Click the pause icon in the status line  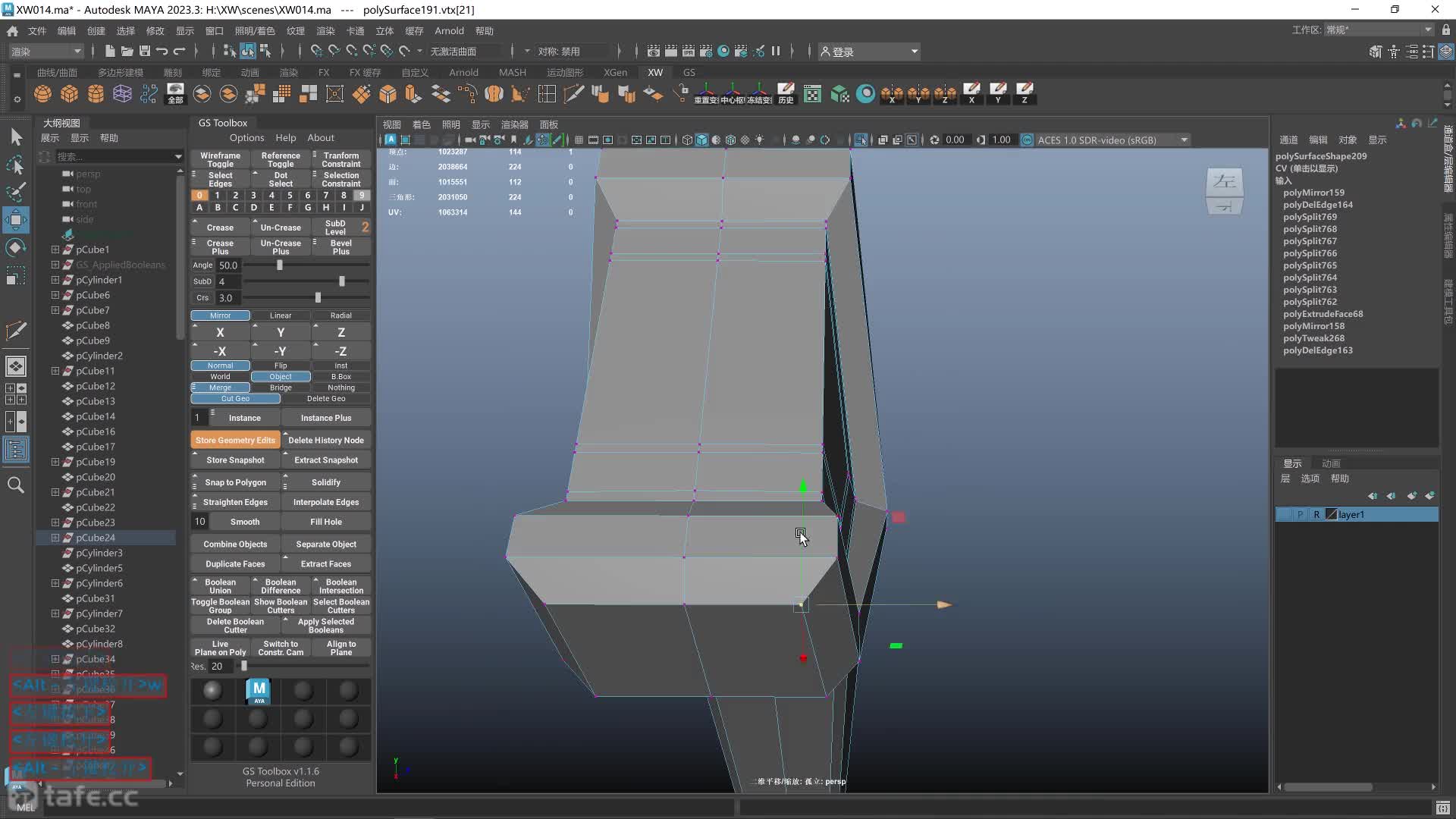(x=776, y=51)
